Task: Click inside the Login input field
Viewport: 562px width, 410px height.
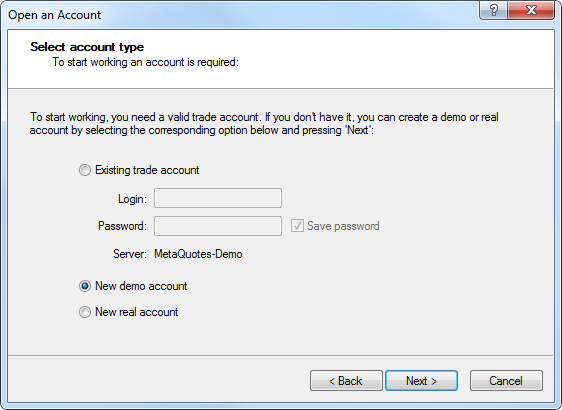Action: [218, 198]
